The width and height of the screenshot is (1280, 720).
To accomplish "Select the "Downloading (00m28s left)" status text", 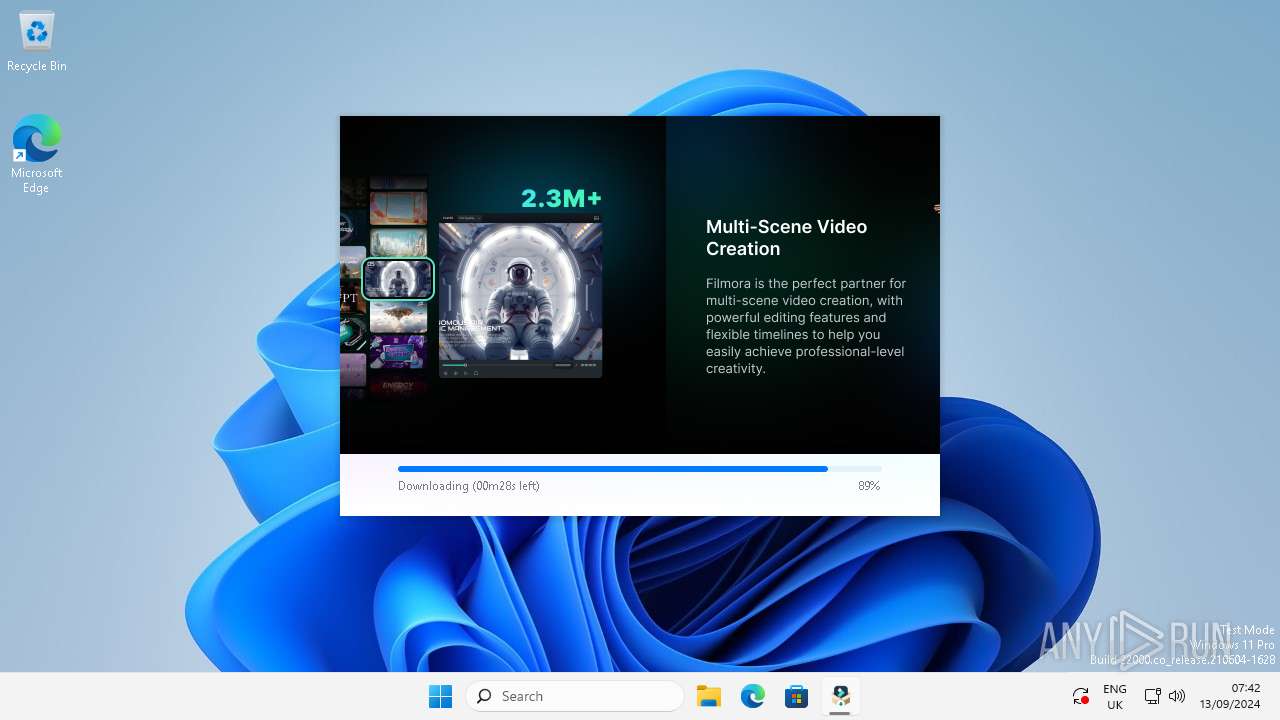I will click(x=469, y=486).
